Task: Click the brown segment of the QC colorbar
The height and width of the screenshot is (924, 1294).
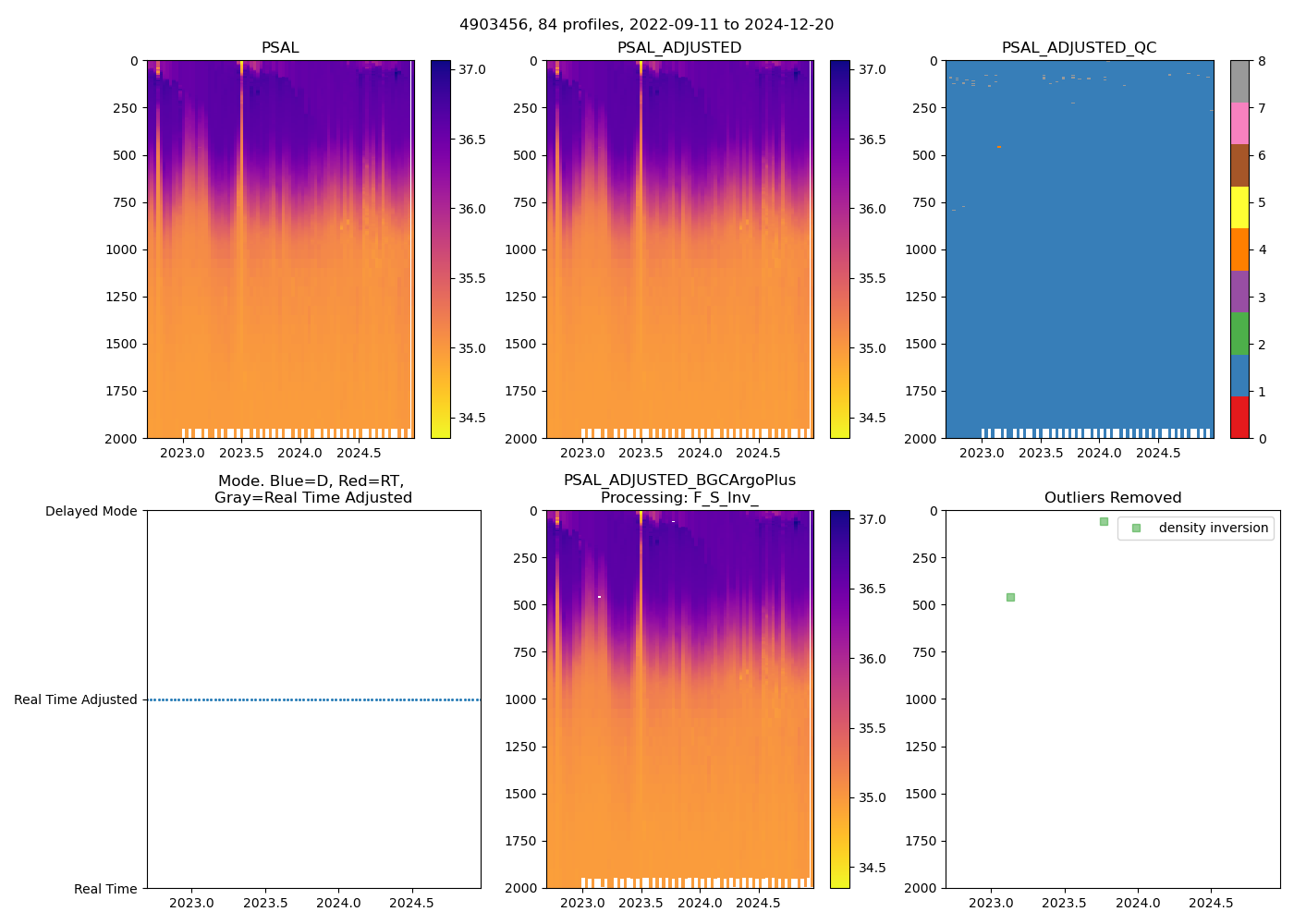Action: point(1239,165)
